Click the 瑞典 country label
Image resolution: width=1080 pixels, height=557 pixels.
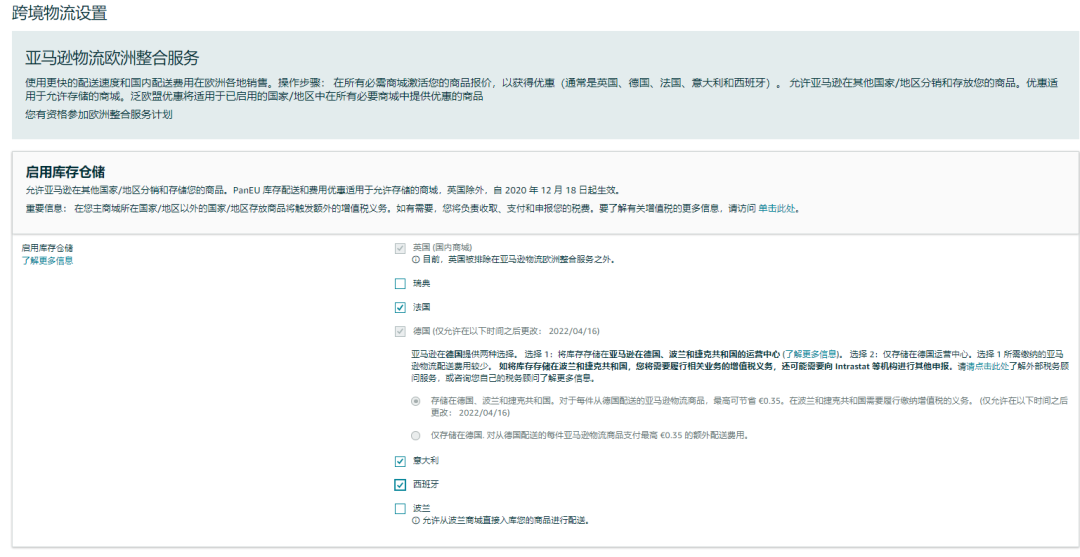(422, 284)
